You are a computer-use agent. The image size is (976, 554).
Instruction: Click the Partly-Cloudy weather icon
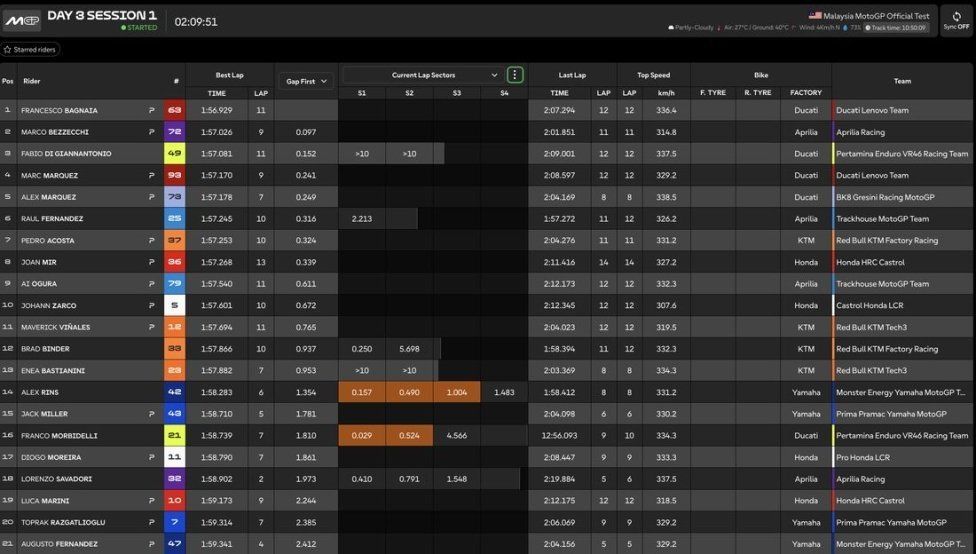click(671, 27)
